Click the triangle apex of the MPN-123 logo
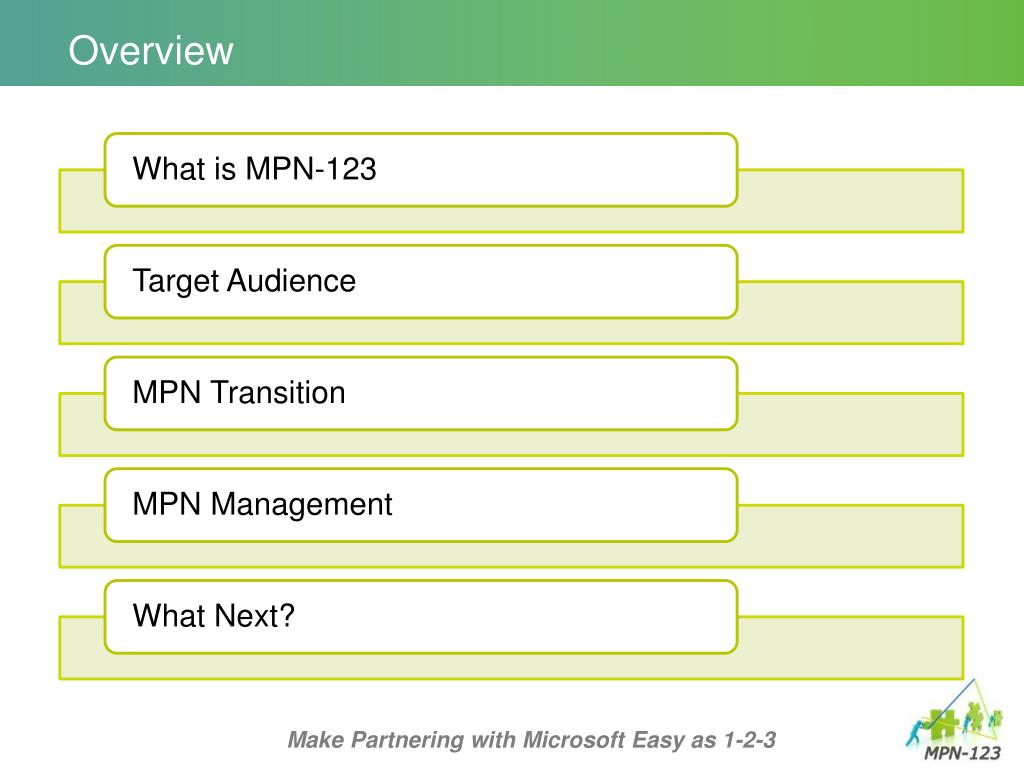 pos(974,679)
